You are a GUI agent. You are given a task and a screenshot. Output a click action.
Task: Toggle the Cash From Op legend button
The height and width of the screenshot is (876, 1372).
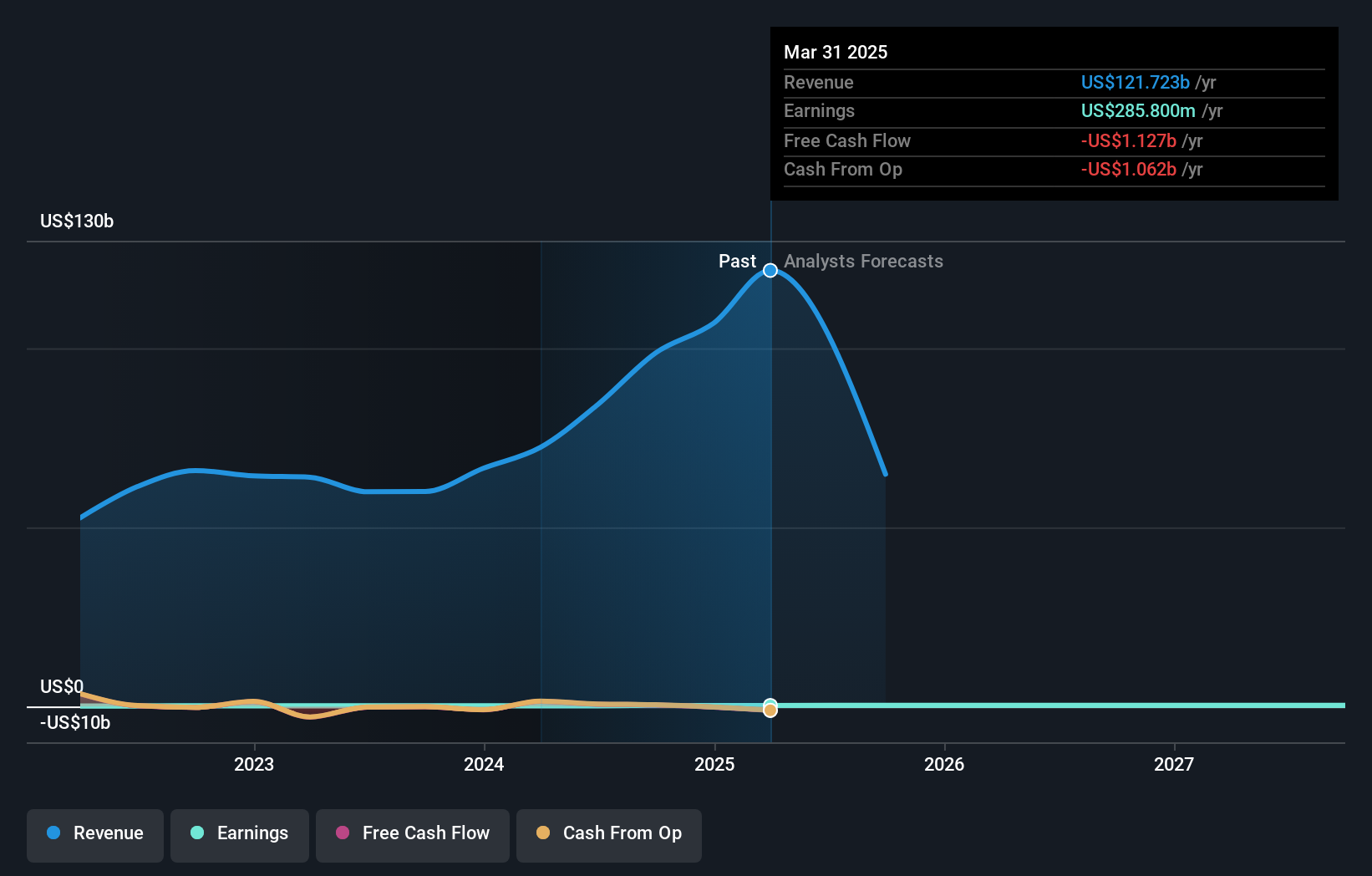click(x=609, y=835)
